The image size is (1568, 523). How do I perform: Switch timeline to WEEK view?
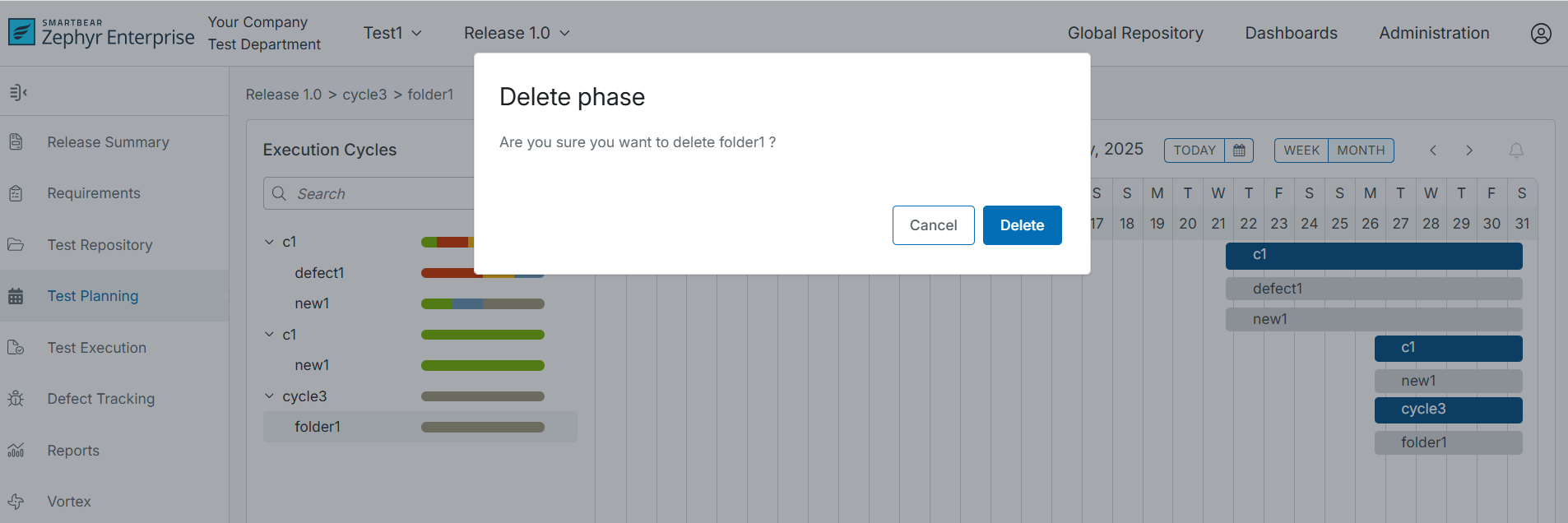(x=1301, y=150)
